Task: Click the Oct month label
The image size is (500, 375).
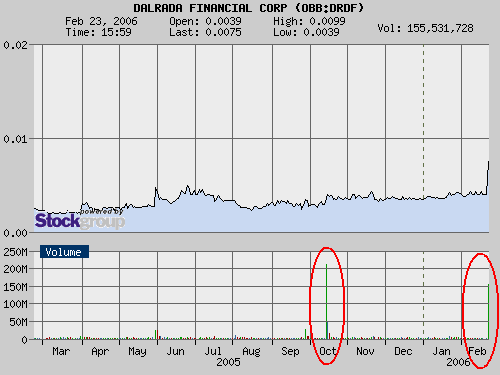Action: [x=328, y=351]
